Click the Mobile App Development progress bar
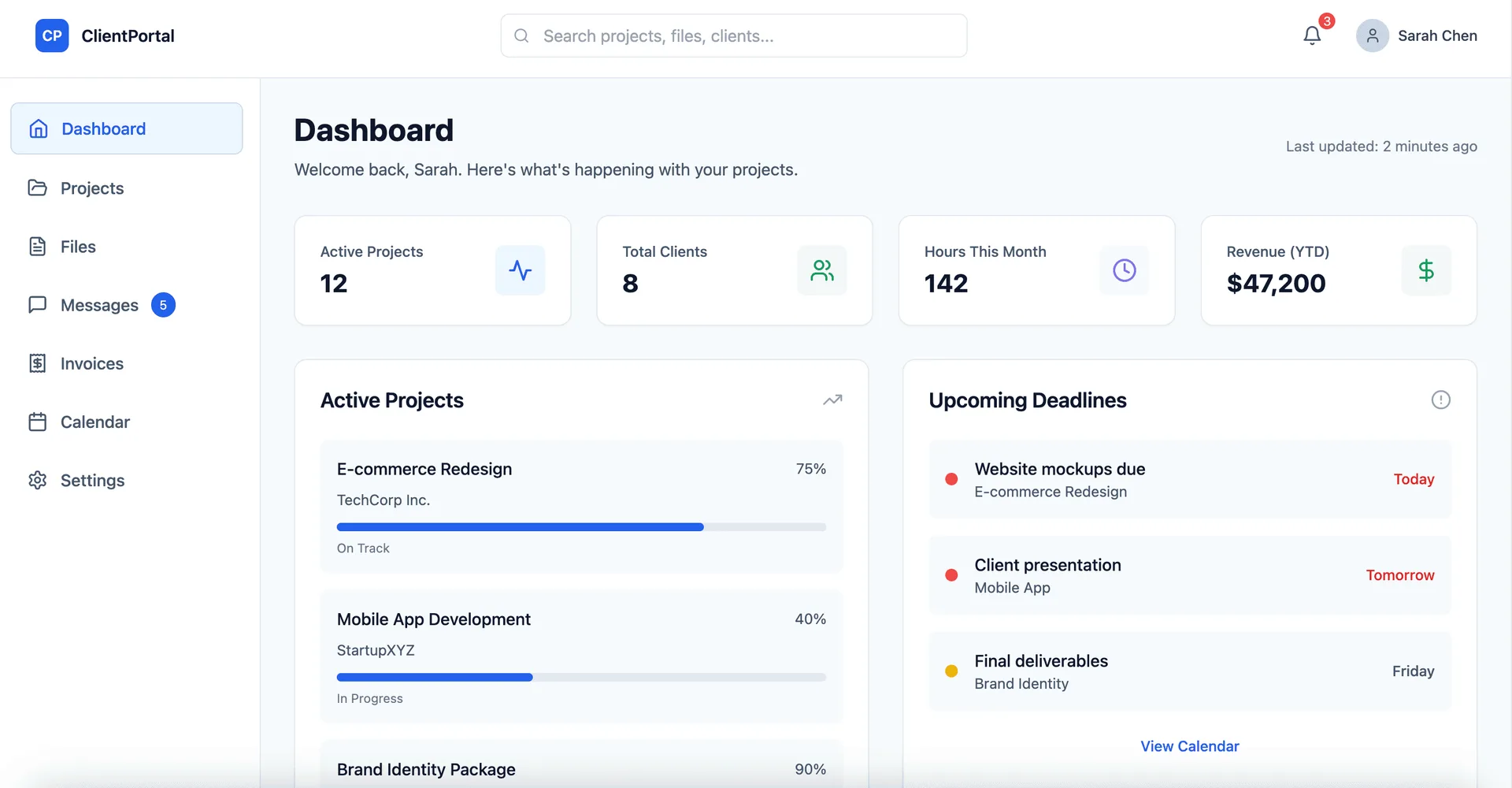This screenshot has height=788, width=1512. pos(581,677)
